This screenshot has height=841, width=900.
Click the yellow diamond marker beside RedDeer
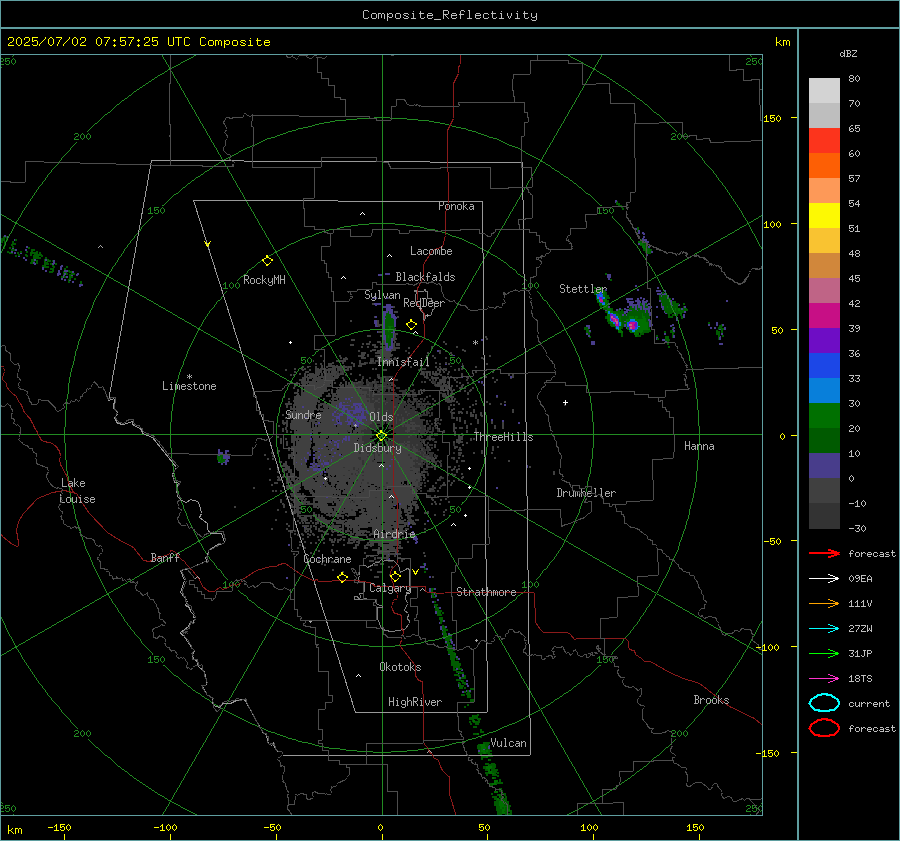(x=411, y=325)
